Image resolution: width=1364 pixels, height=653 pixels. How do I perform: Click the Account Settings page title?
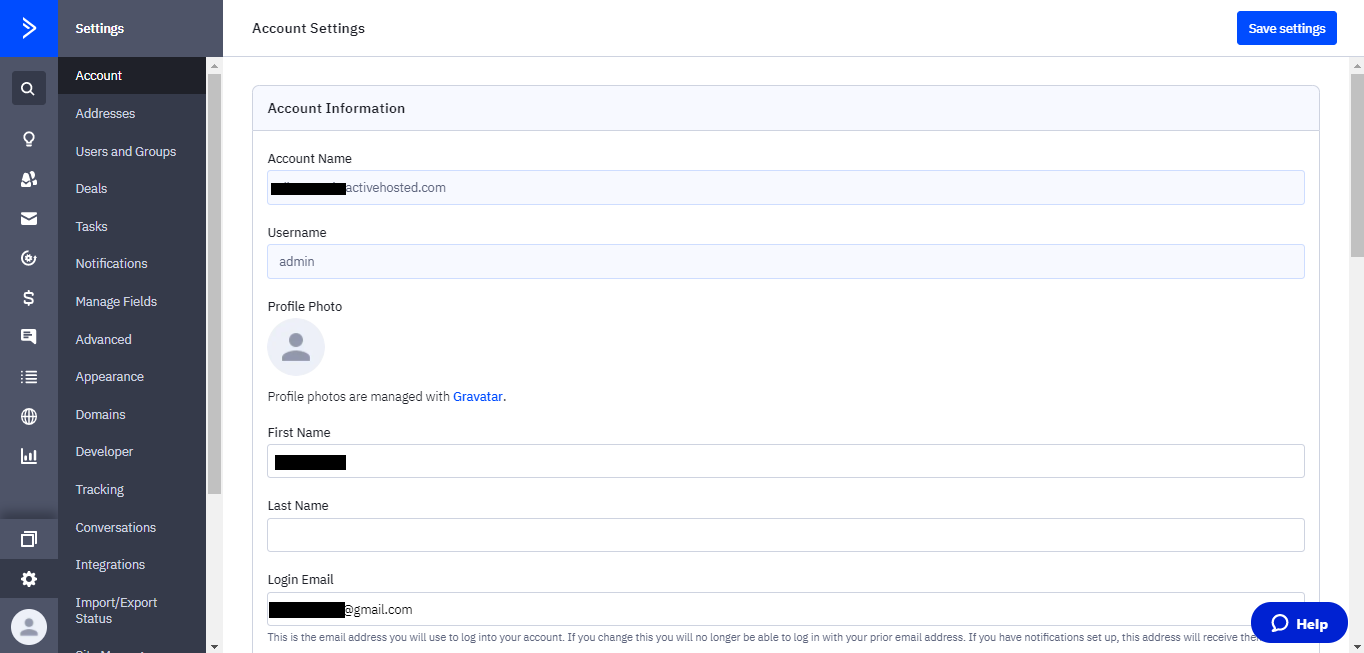[308, 28]
